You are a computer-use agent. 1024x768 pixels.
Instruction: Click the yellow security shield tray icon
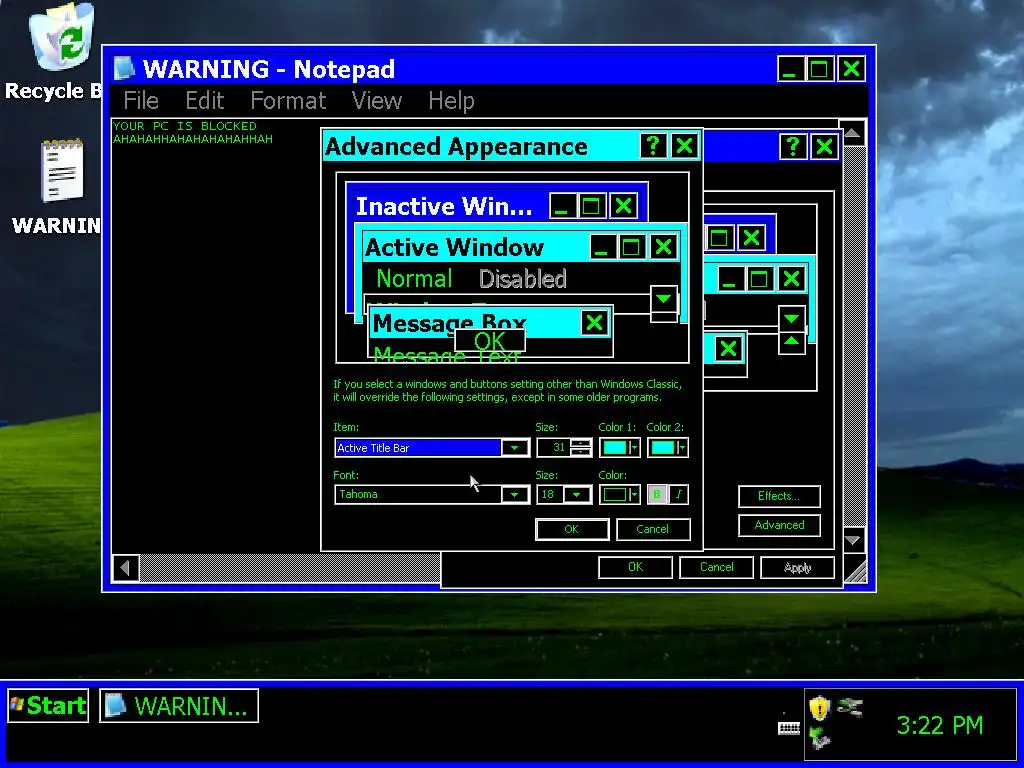coord(819,709)
